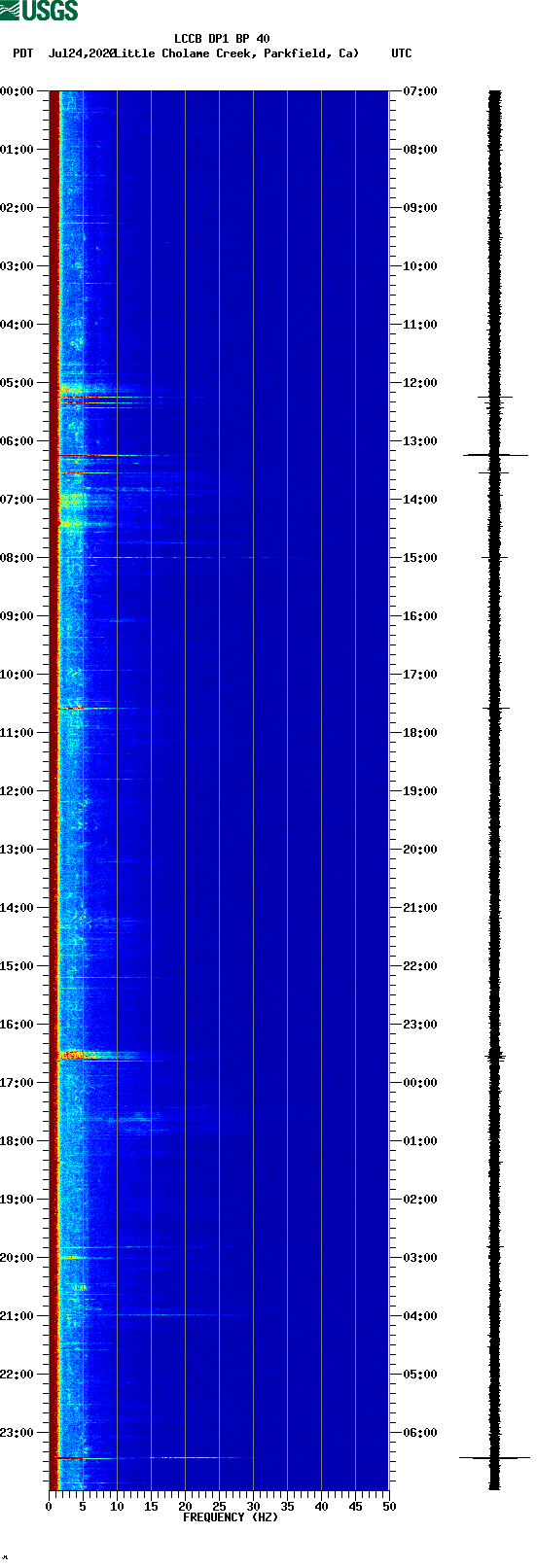The height and width of the screenshot is (1568, 537).
Task: Click the waveform spike near 12:15 UTC
Action: point(494,397)
